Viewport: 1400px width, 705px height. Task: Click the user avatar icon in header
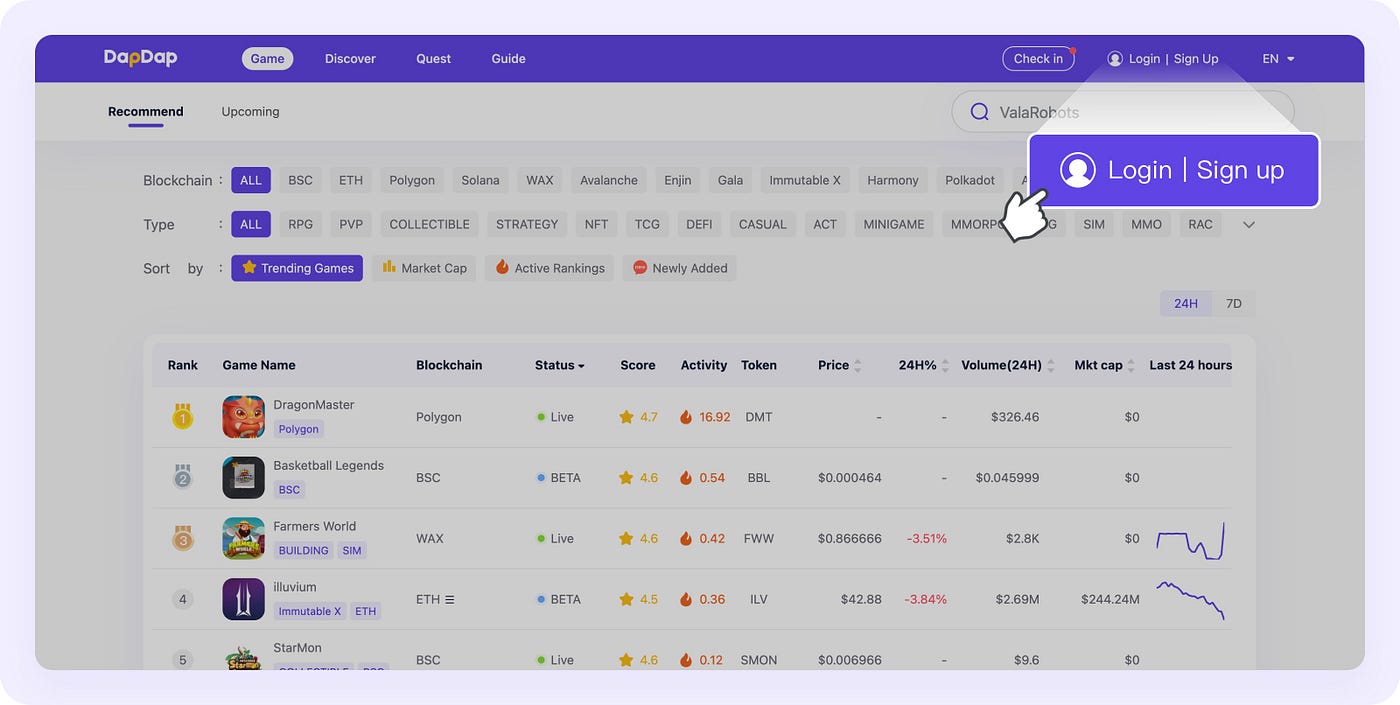[1115, 59]
